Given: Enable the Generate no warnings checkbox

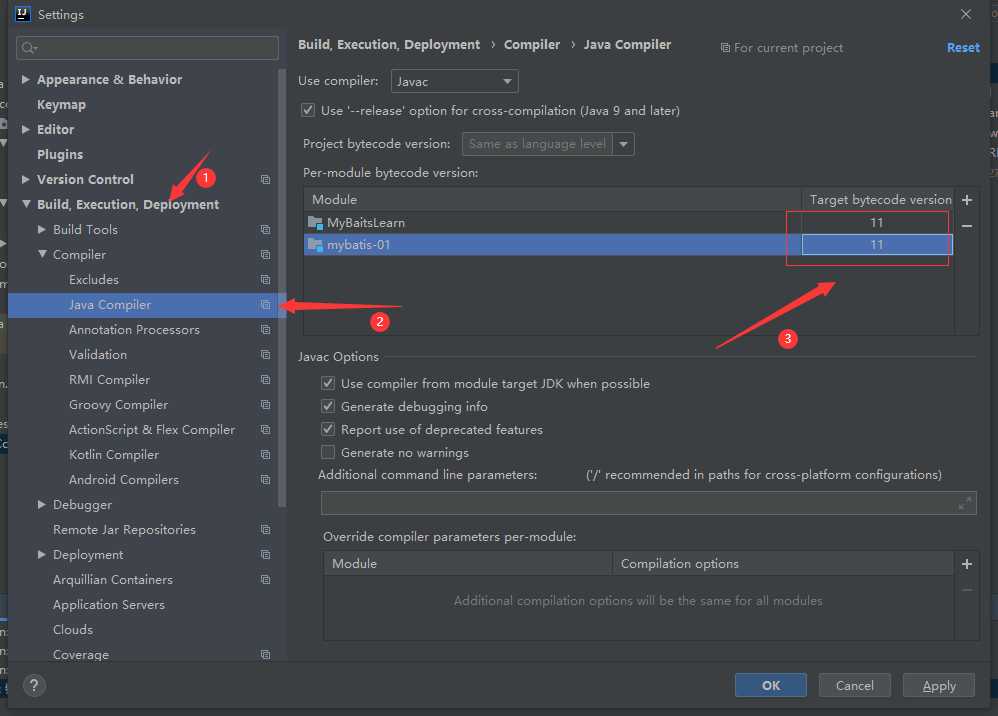Looking at the screenshot, I should click(x=328, y=453).
